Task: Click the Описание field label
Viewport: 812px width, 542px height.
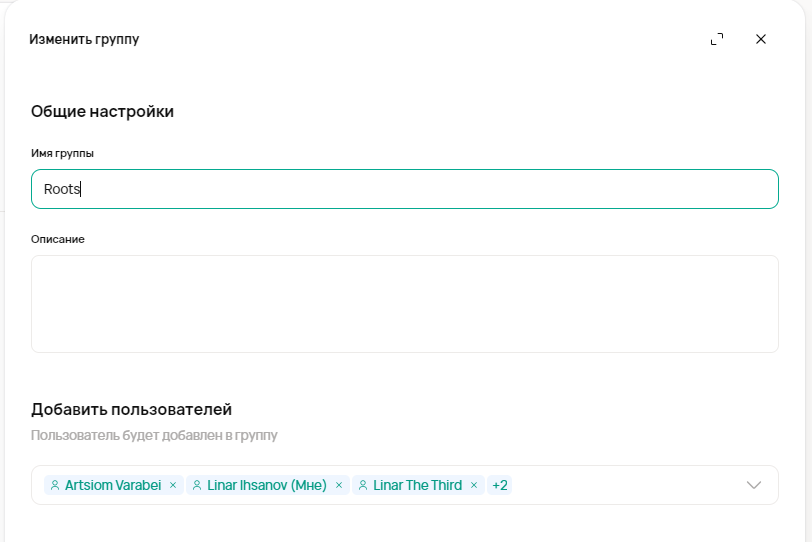Action: [58, 239]
